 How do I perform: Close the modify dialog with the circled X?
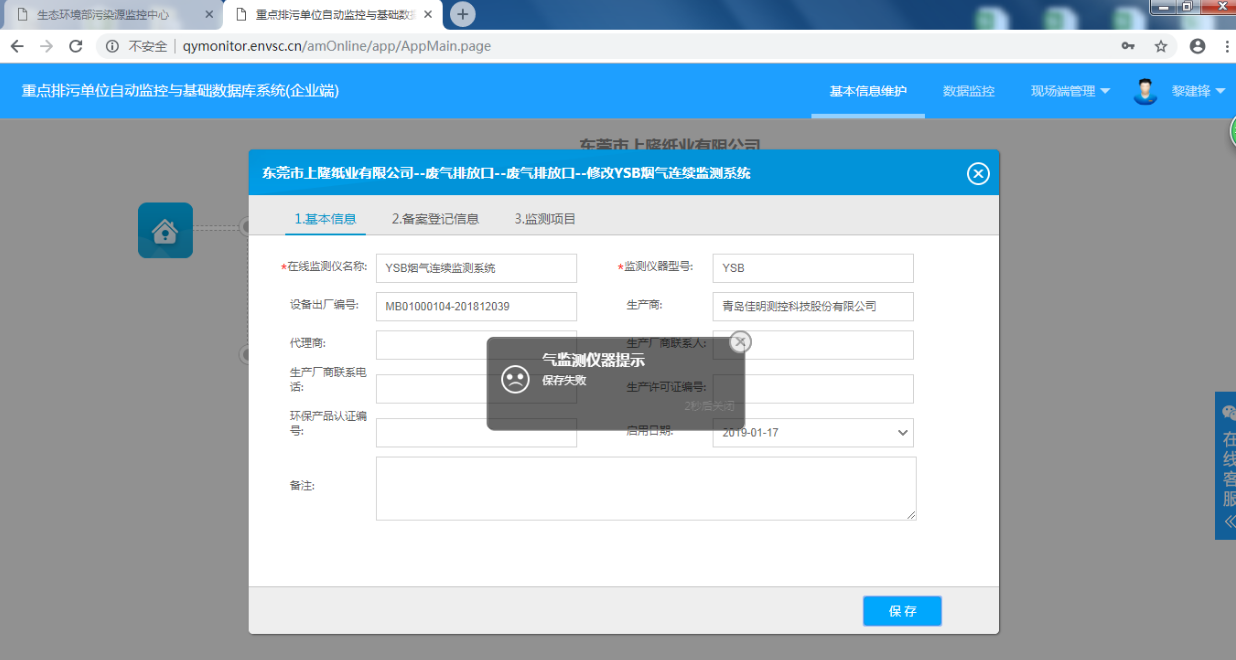pos(978,173)
